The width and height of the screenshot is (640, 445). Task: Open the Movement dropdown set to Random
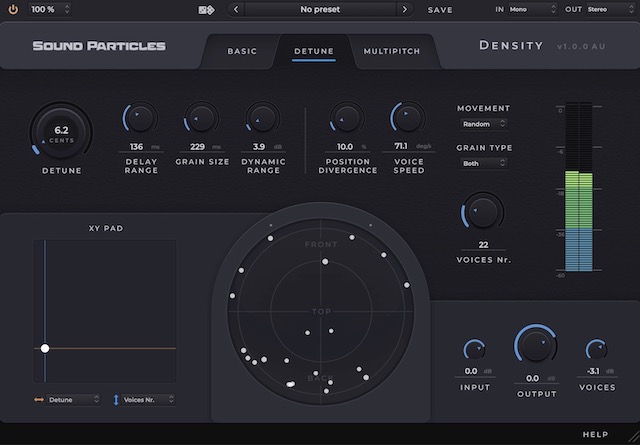483,124
